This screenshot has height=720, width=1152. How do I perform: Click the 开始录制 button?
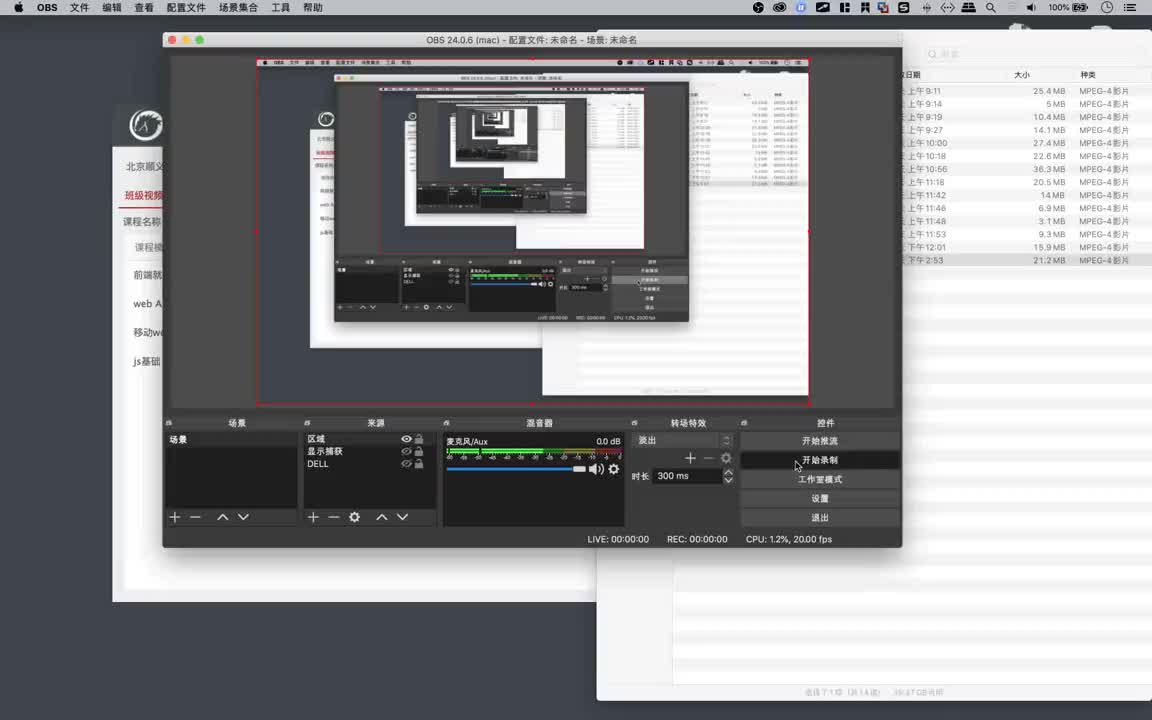(819, 460)
